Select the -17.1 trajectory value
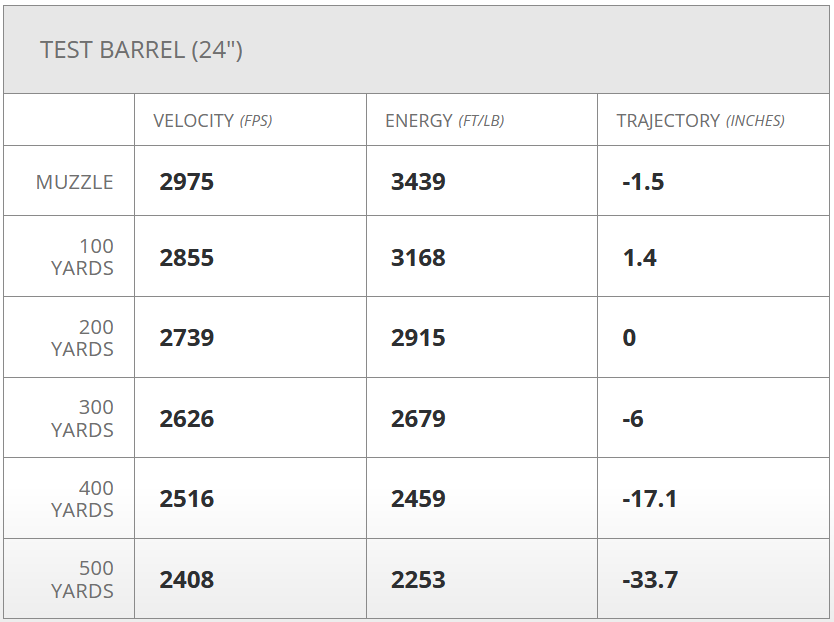This screenshot has width=834, height=622. pyautogui.click(x=649, y=499)
